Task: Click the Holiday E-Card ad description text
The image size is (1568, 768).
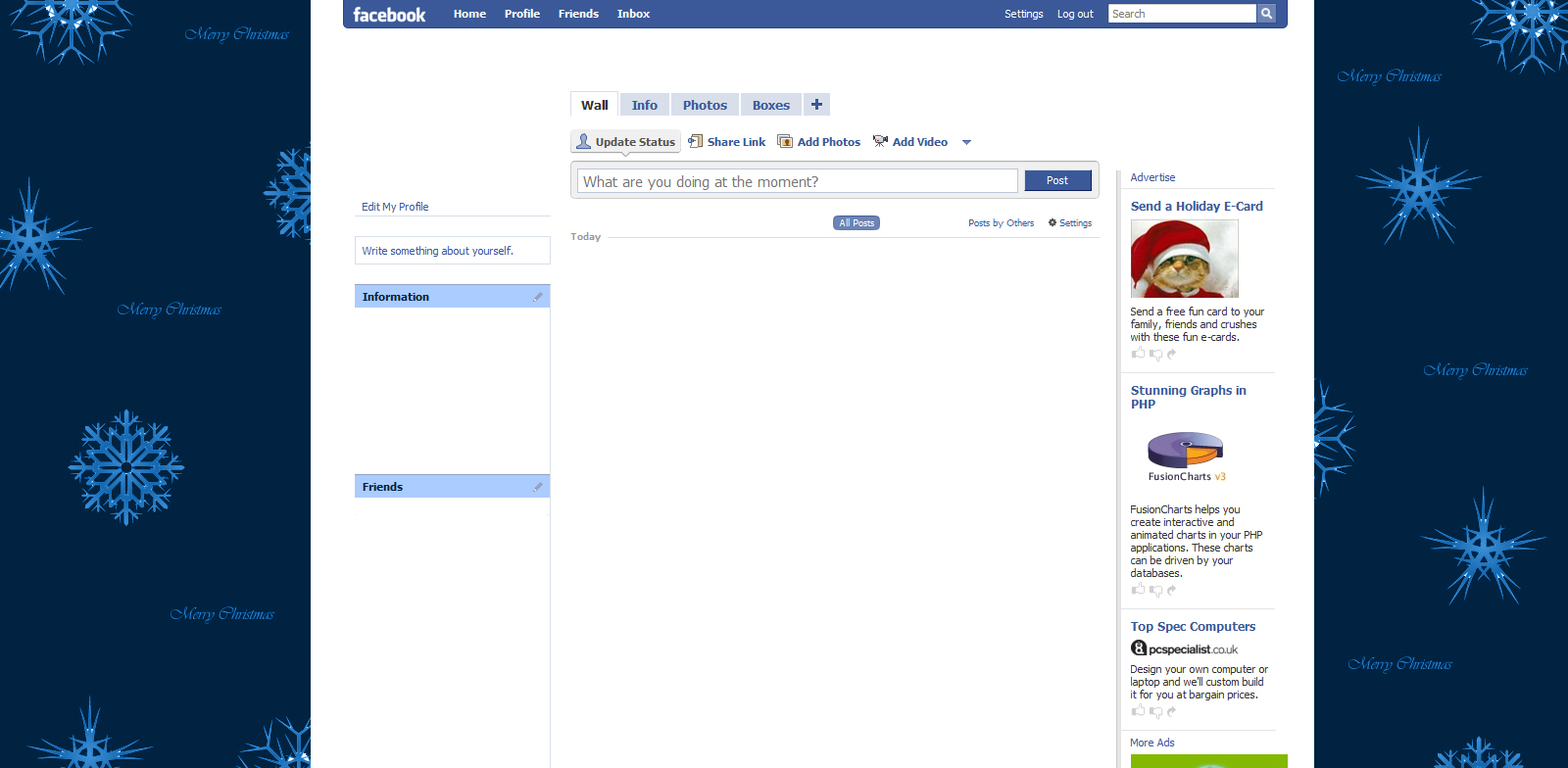Action: (x=1197, y=324)
